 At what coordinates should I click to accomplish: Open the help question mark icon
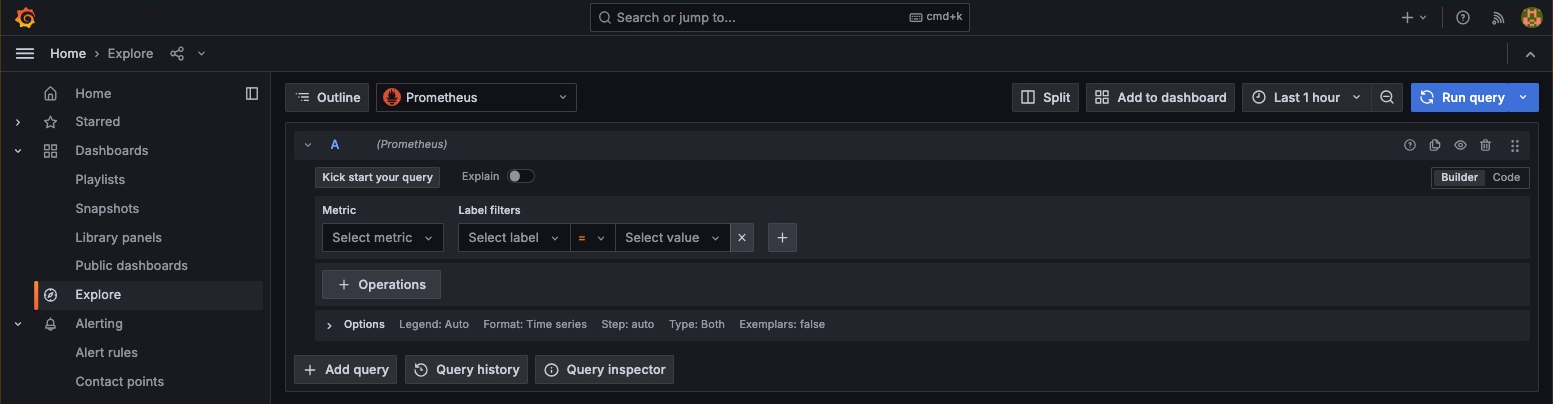(x=1463, y=18)
